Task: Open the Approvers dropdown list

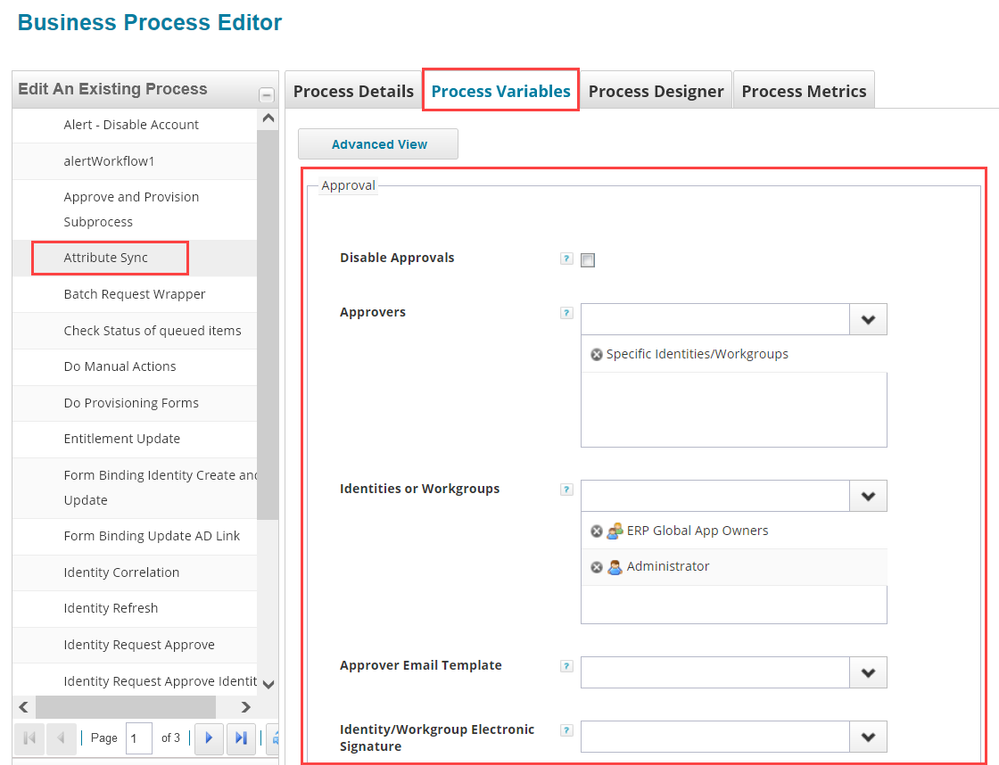Action: pos(867,320)
